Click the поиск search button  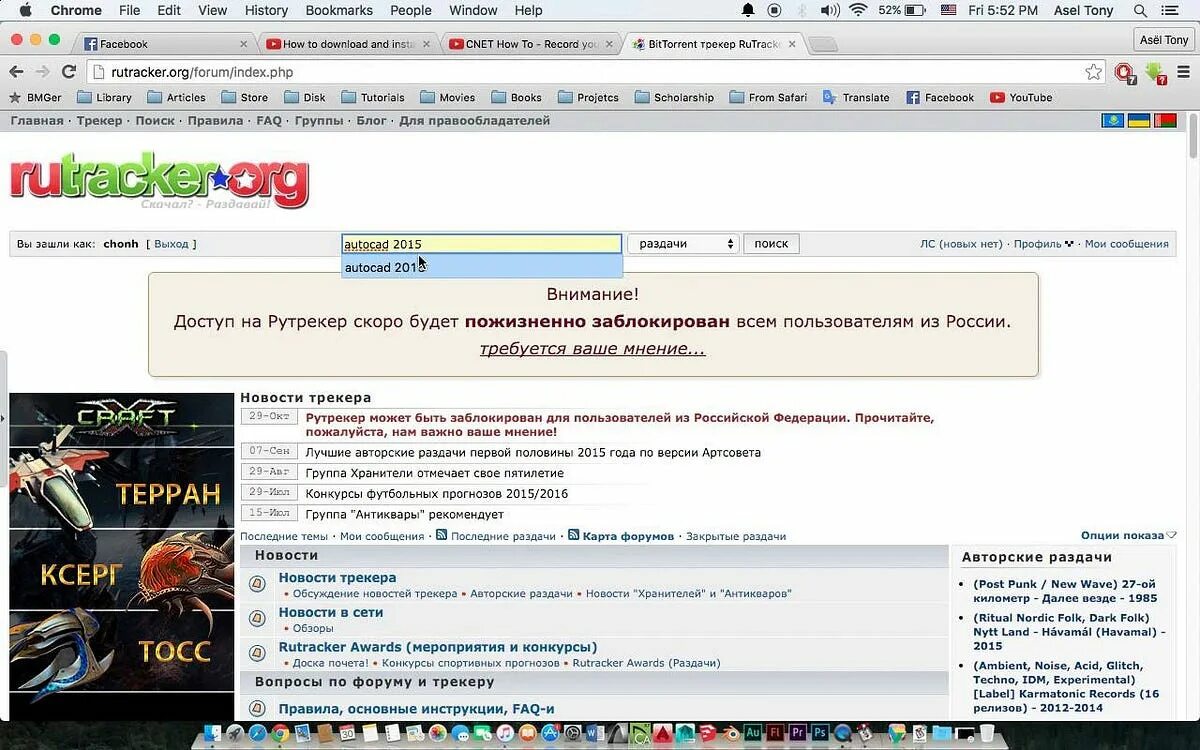click(771, 244)
